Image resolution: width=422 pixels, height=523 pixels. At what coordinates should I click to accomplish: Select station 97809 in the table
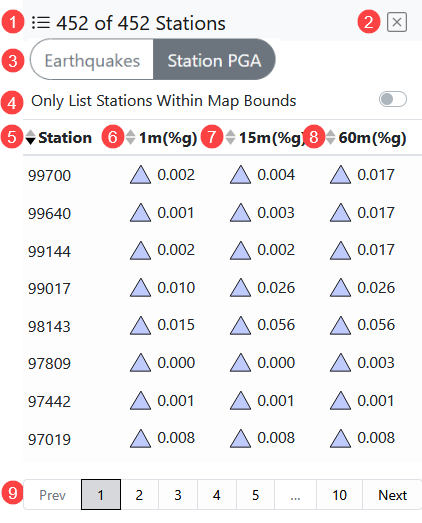click(x=49, y=364)
